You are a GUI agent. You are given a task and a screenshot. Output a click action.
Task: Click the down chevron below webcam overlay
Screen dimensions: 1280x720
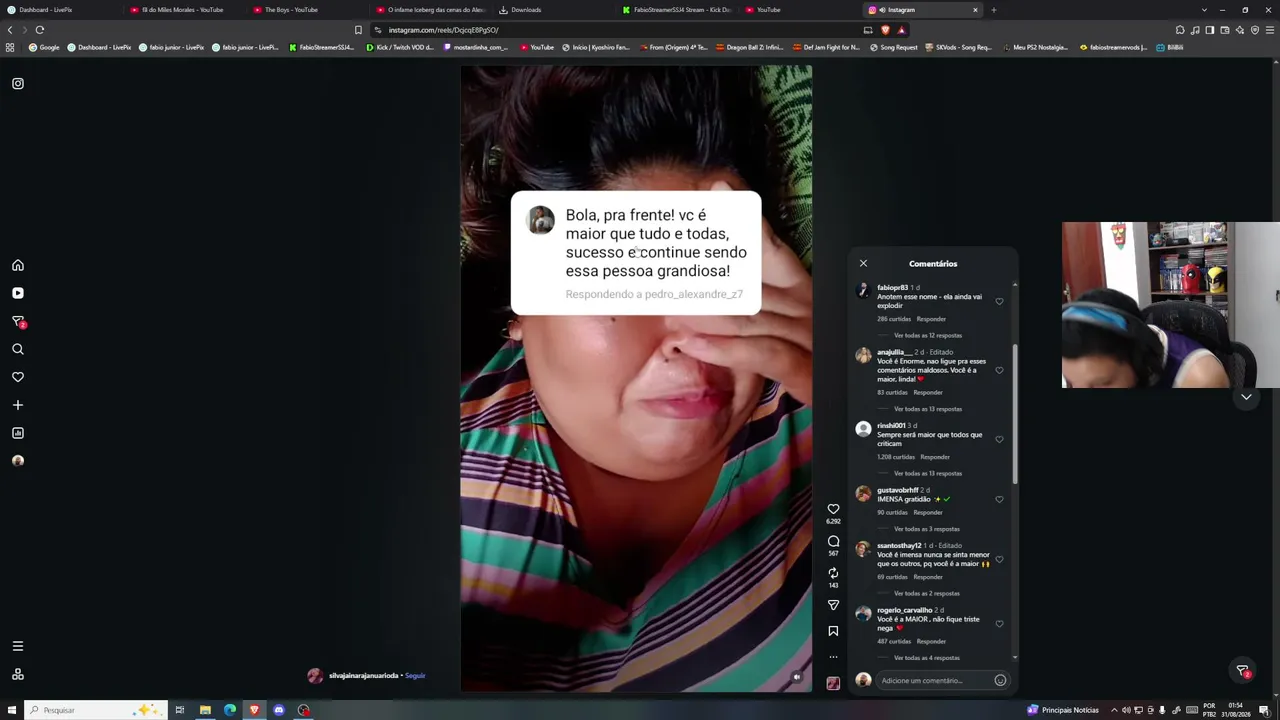click(x=1246, y=397)
